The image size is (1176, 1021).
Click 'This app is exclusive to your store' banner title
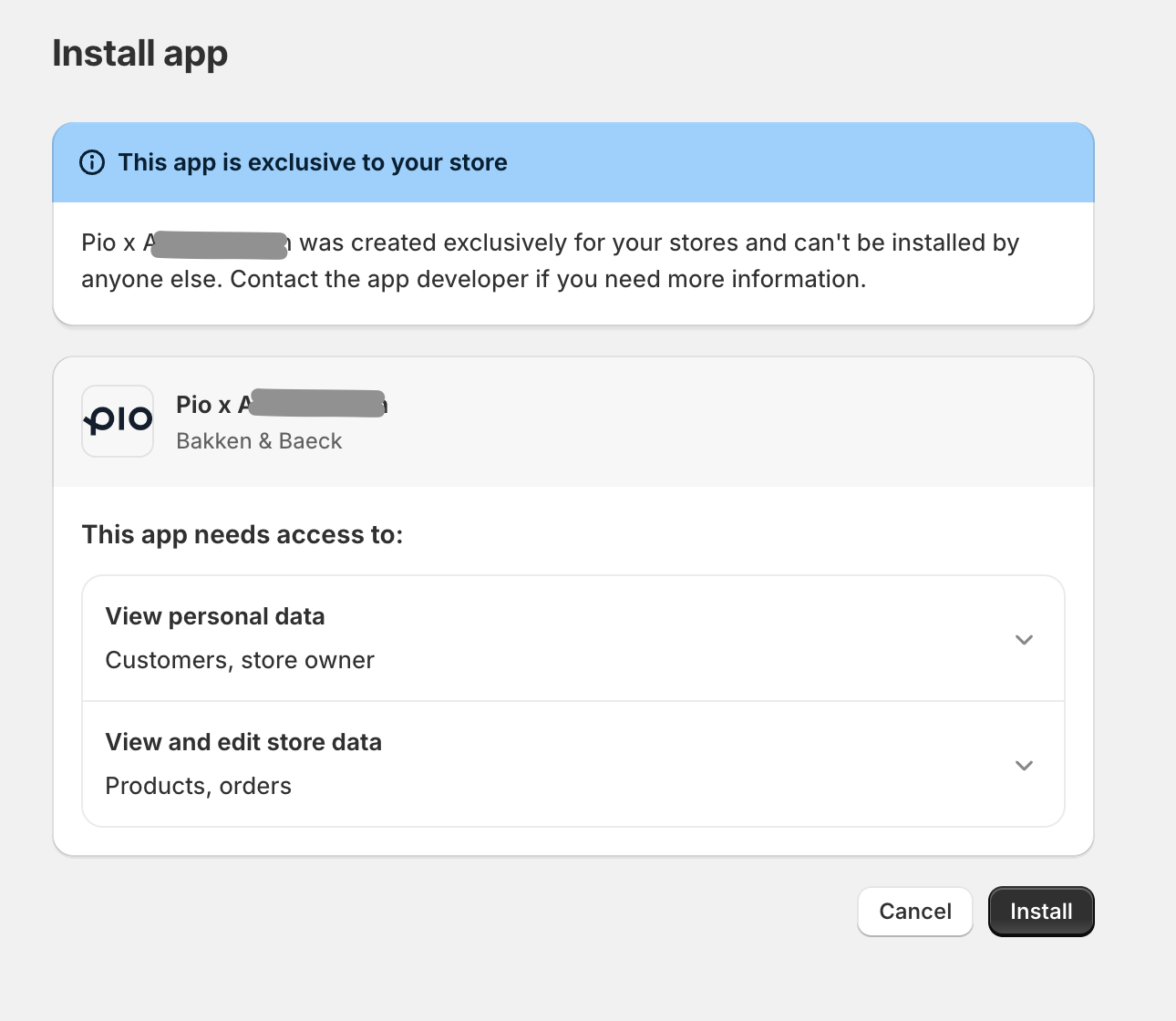313,162
